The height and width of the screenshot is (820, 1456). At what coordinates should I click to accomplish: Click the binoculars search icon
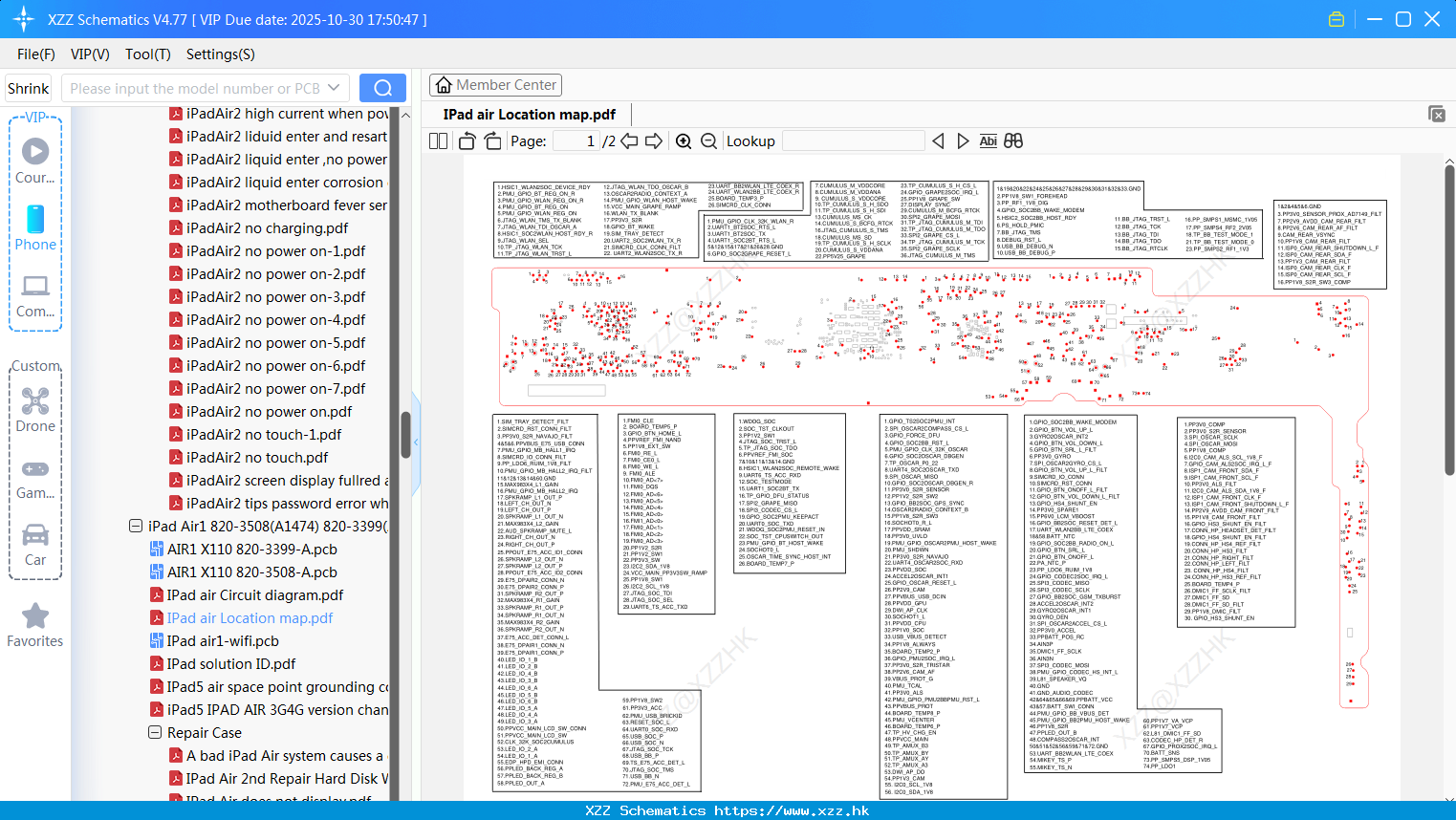tap(1013, 141)
